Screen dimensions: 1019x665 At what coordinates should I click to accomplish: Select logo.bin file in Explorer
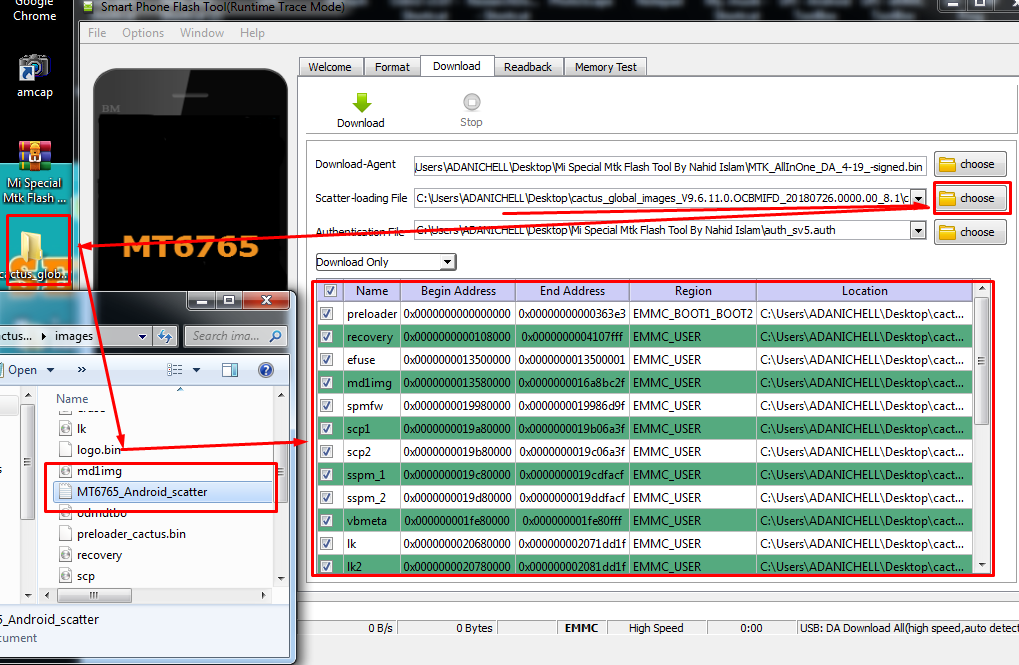(x=99, y=450)
